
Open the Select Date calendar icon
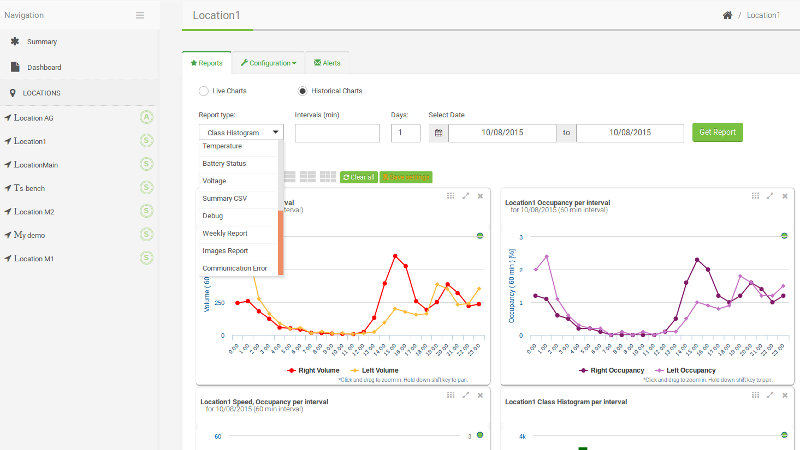438,133
